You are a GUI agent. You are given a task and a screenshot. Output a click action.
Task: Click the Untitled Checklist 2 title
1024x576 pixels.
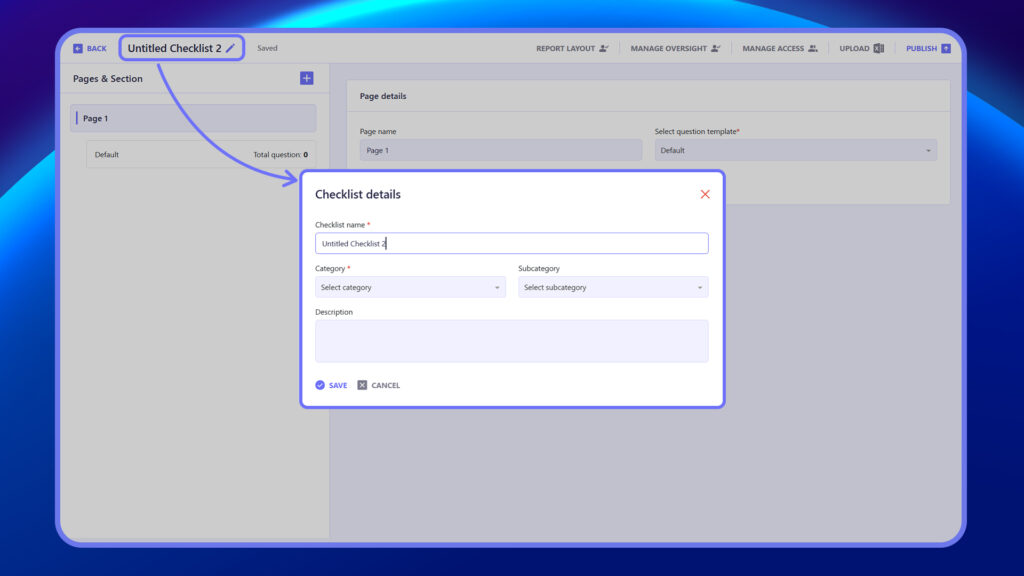[x=174, y=48]
